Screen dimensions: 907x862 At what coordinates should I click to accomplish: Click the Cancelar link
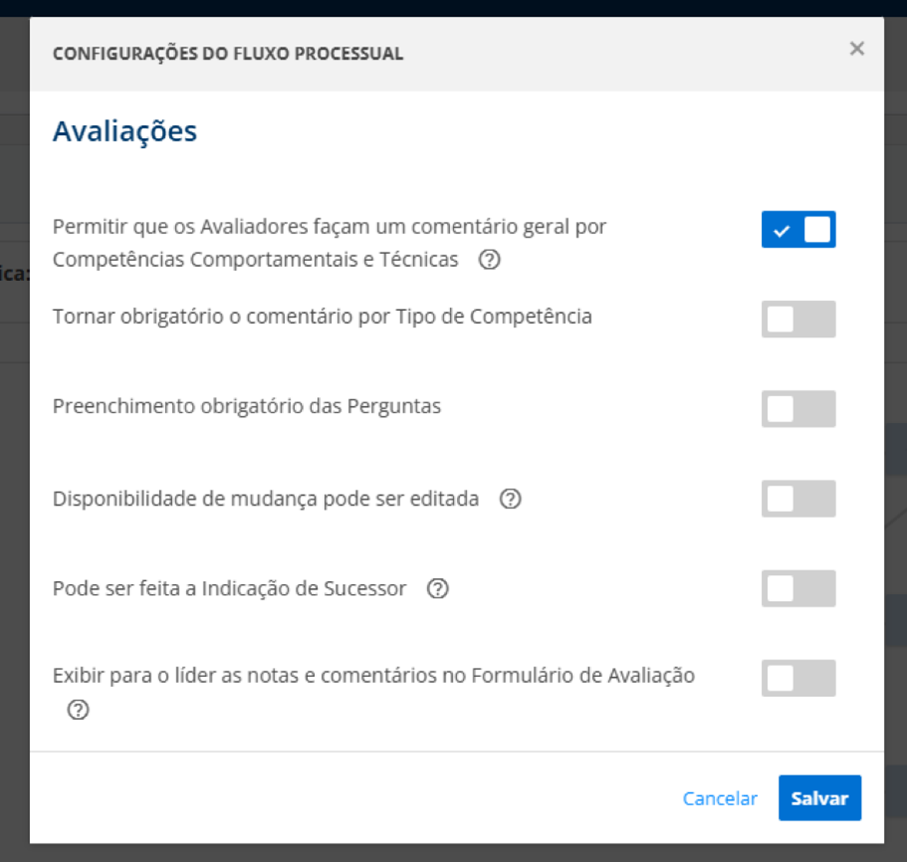pyautogui.click(x=719, y=798)
